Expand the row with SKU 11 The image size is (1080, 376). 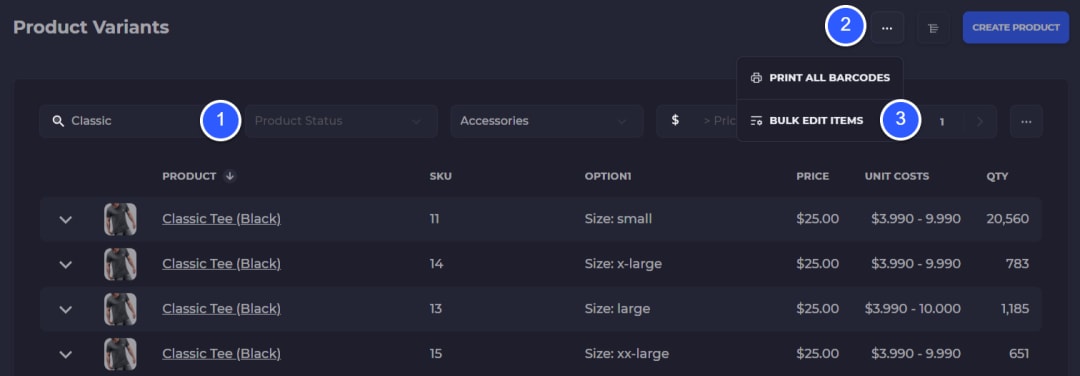65,220
